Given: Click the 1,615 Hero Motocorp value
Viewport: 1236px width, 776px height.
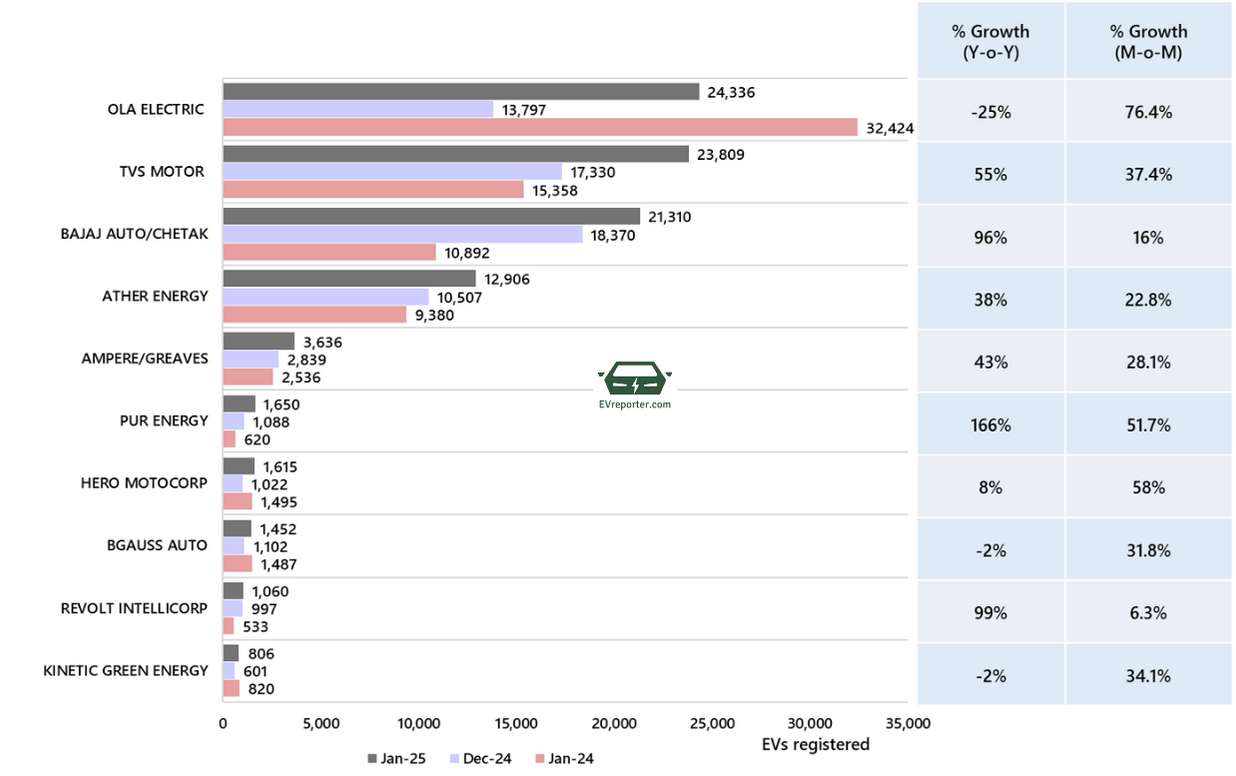Looking at the screenshot, I should [x=280, y=466].
